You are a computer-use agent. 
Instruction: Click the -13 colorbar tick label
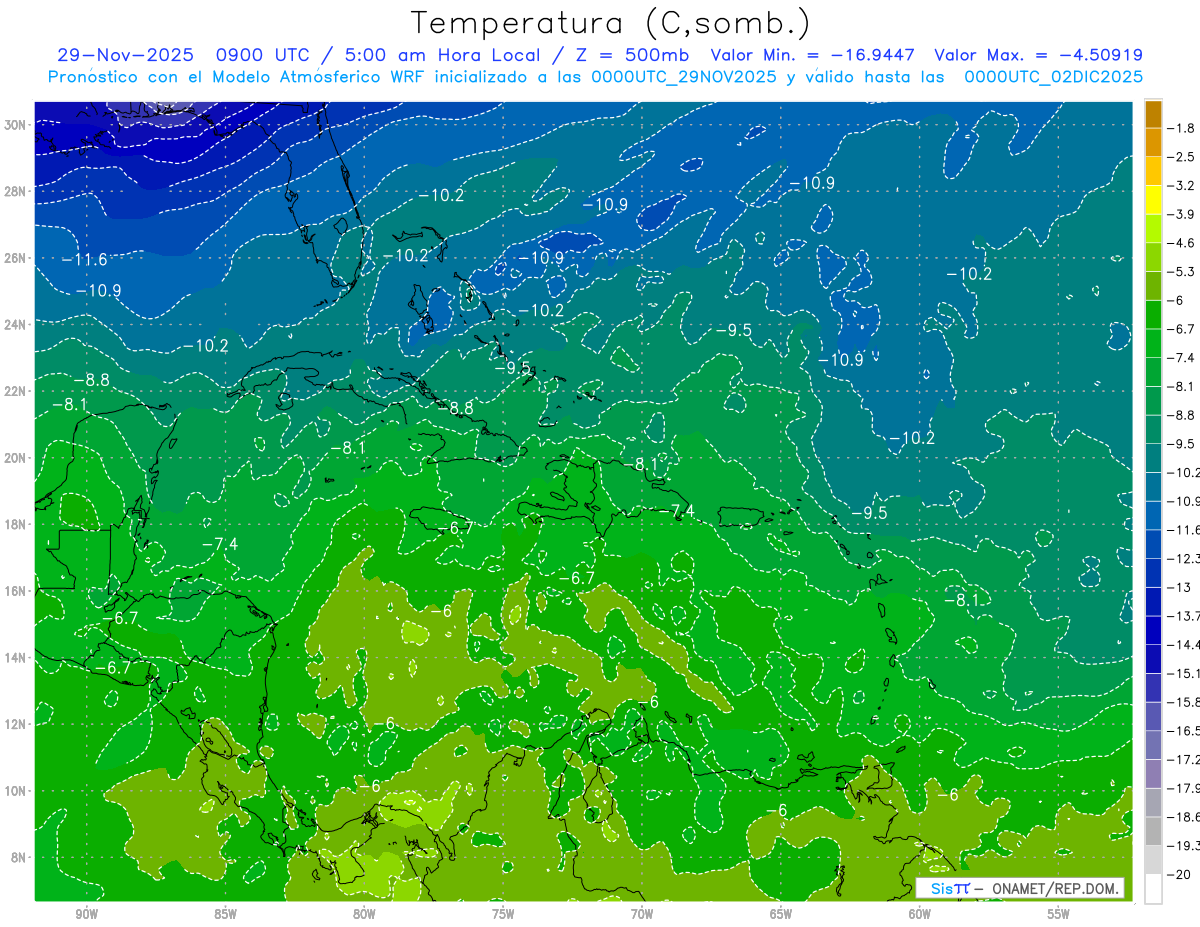coord(1180,587)
